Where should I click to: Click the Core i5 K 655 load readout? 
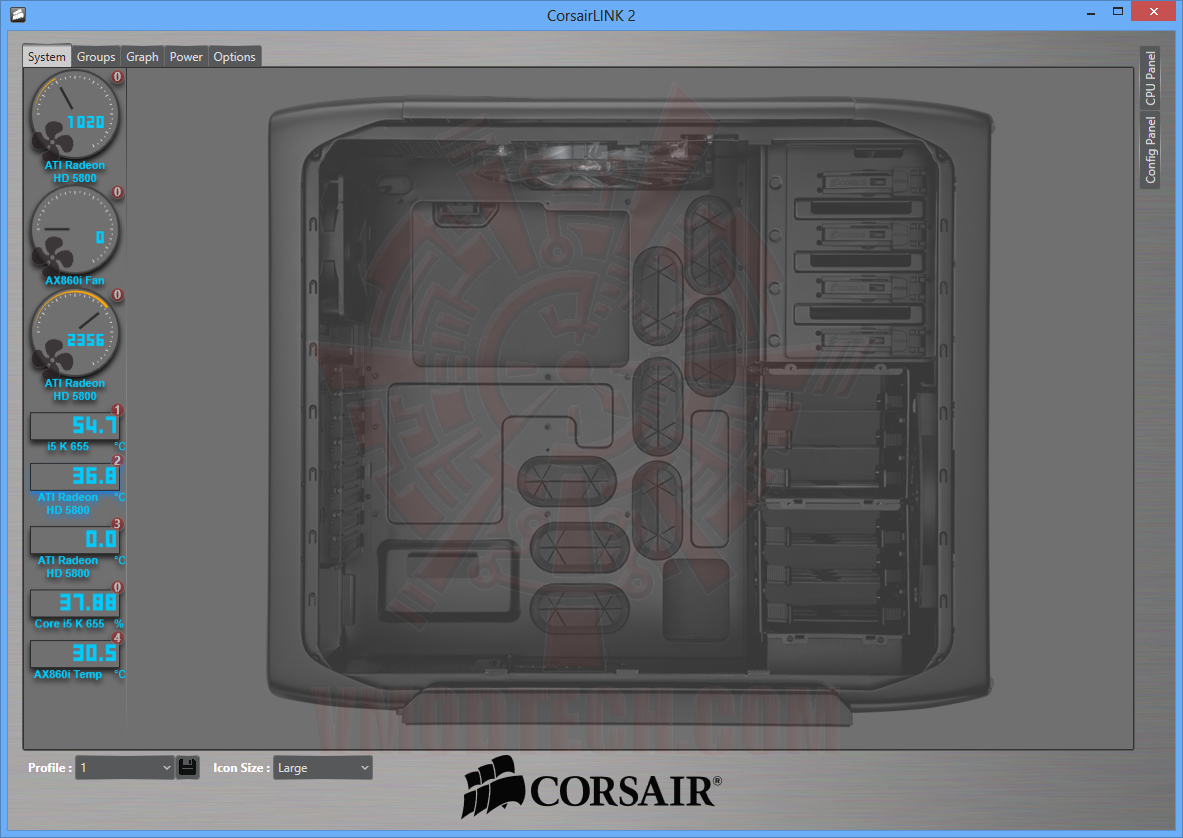tap(75, 603)
